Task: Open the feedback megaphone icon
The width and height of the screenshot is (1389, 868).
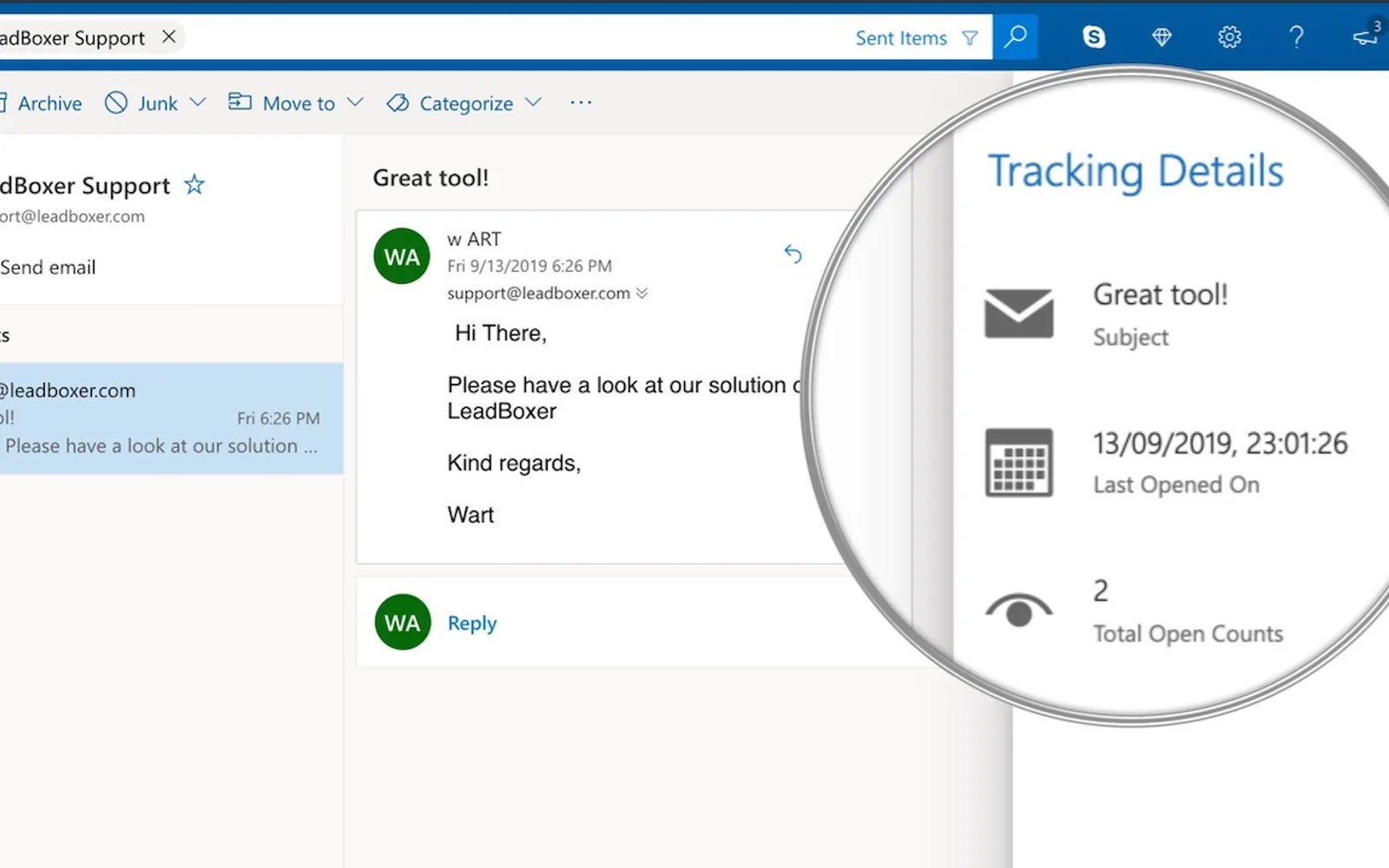Action: tap(1365, 36)
